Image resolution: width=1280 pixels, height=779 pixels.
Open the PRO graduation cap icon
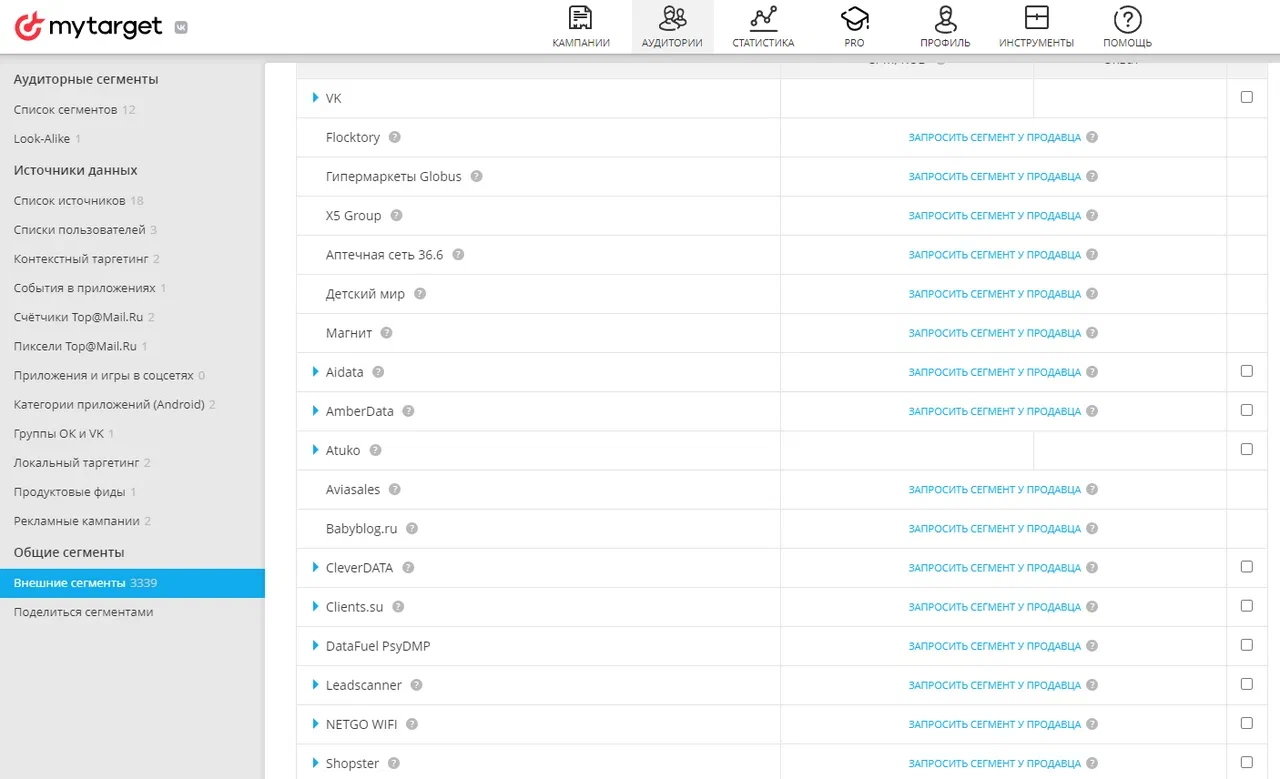[854, 19]
